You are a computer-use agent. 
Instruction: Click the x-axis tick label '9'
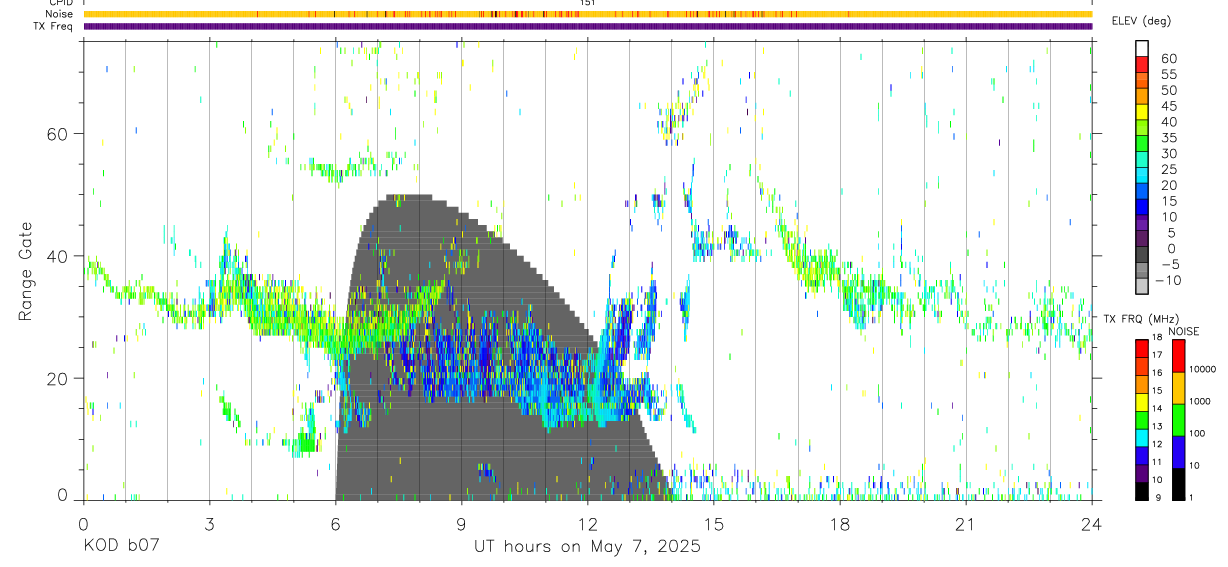pyautogui.click(x=461, y=523)
